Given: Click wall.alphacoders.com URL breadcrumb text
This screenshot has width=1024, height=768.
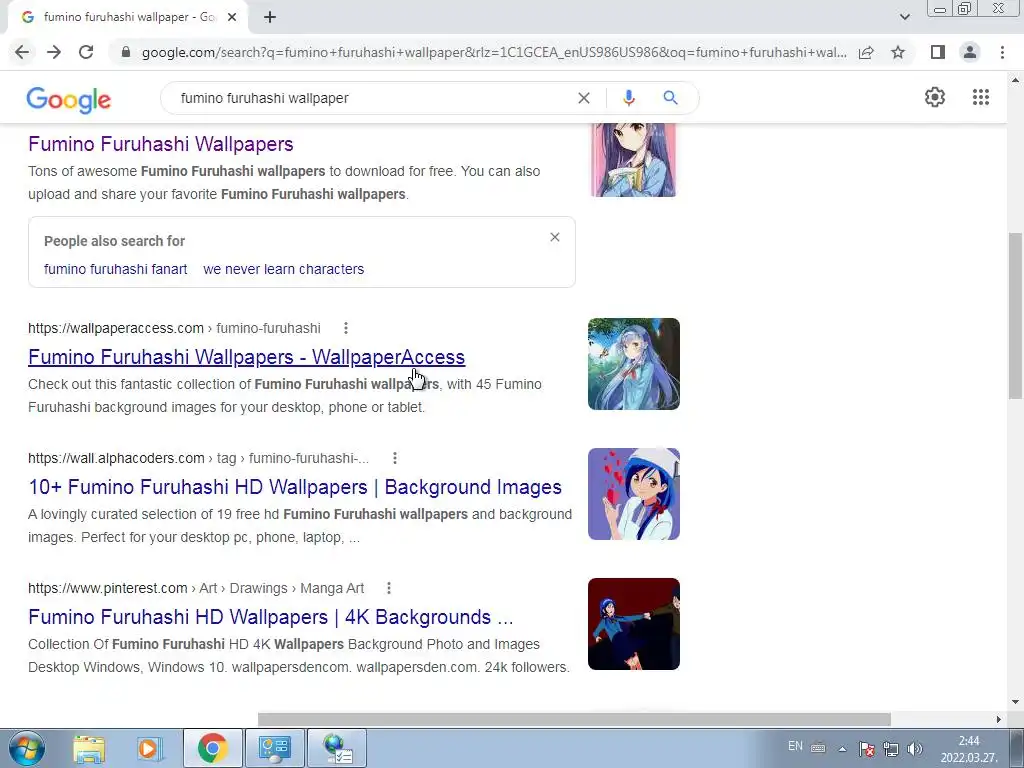Looking at the screenshot, I should (199, 458).
